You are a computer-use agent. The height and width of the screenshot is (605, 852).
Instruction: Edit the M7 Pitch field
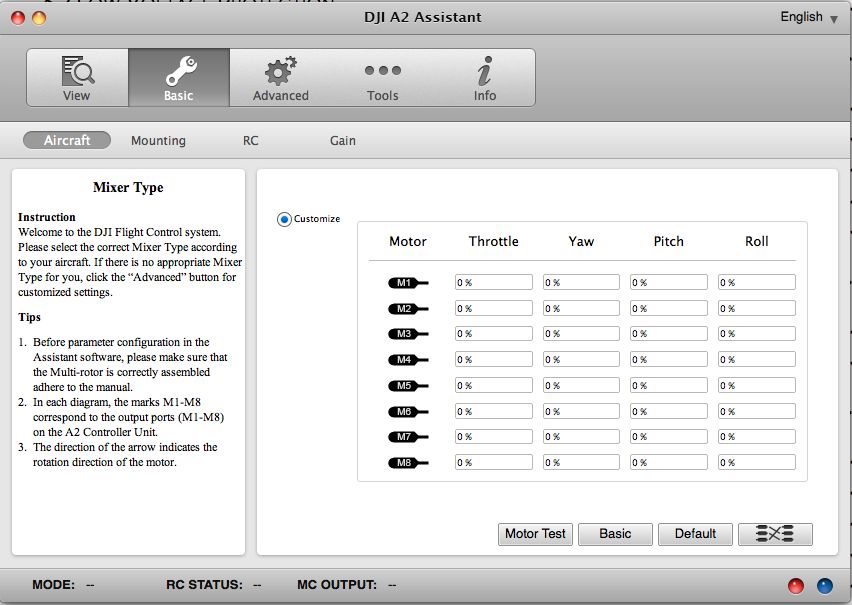tap(669, 436)
